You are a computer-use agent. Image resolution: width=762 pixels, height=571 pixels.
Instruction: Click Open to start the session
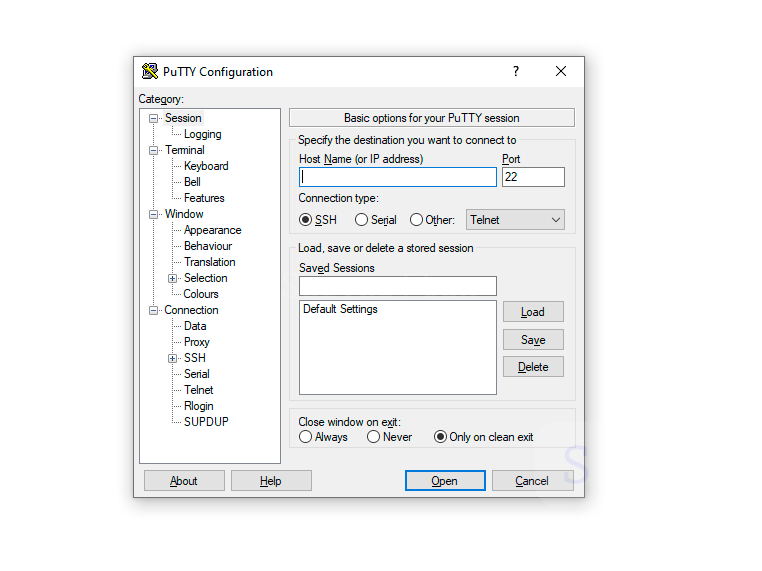pyautogui.click(x=445, y=481)
